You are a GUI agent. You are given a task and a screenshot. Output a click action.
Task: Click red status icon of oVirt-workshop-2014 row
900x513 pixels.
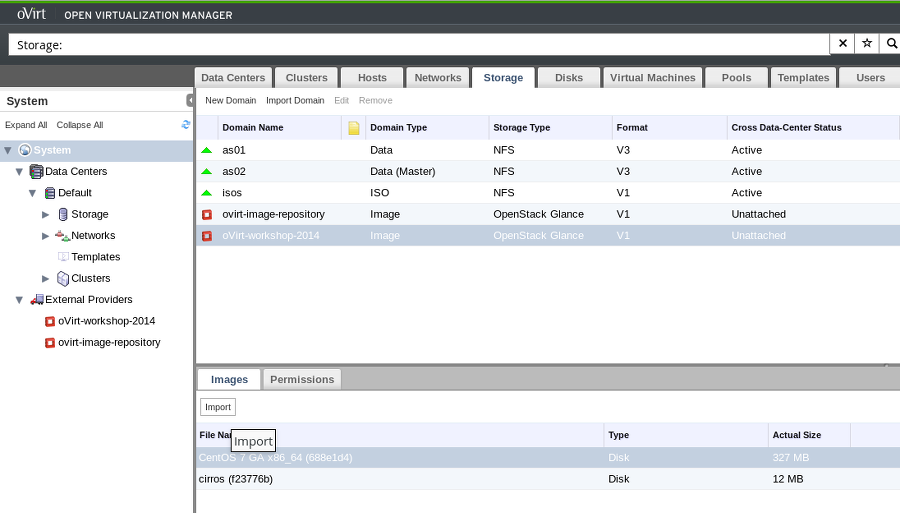coord(207,236)
